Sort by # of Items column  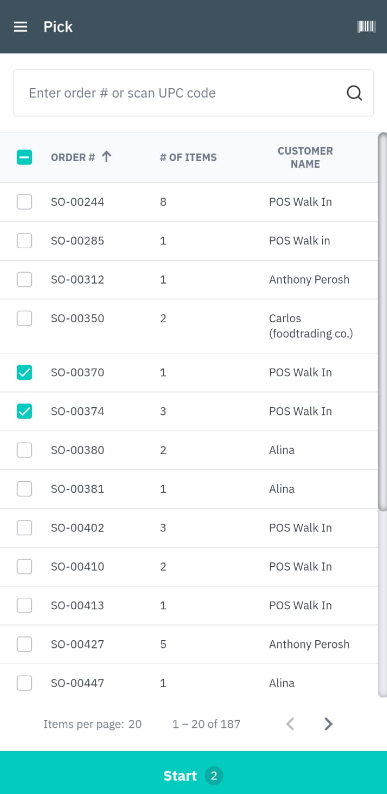[188, 157]
